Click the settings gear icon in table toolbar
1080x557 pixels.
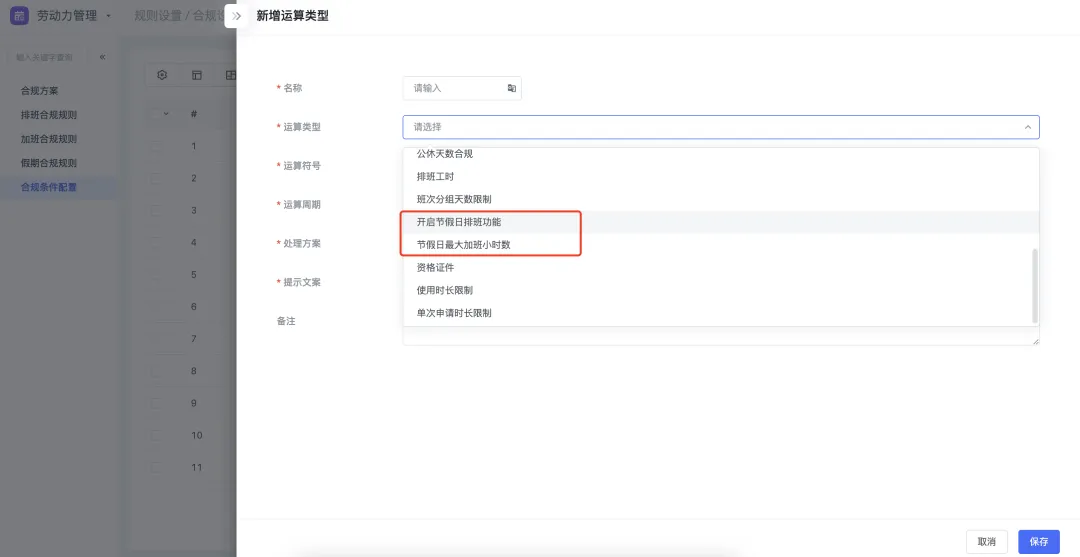pos(163,75)
